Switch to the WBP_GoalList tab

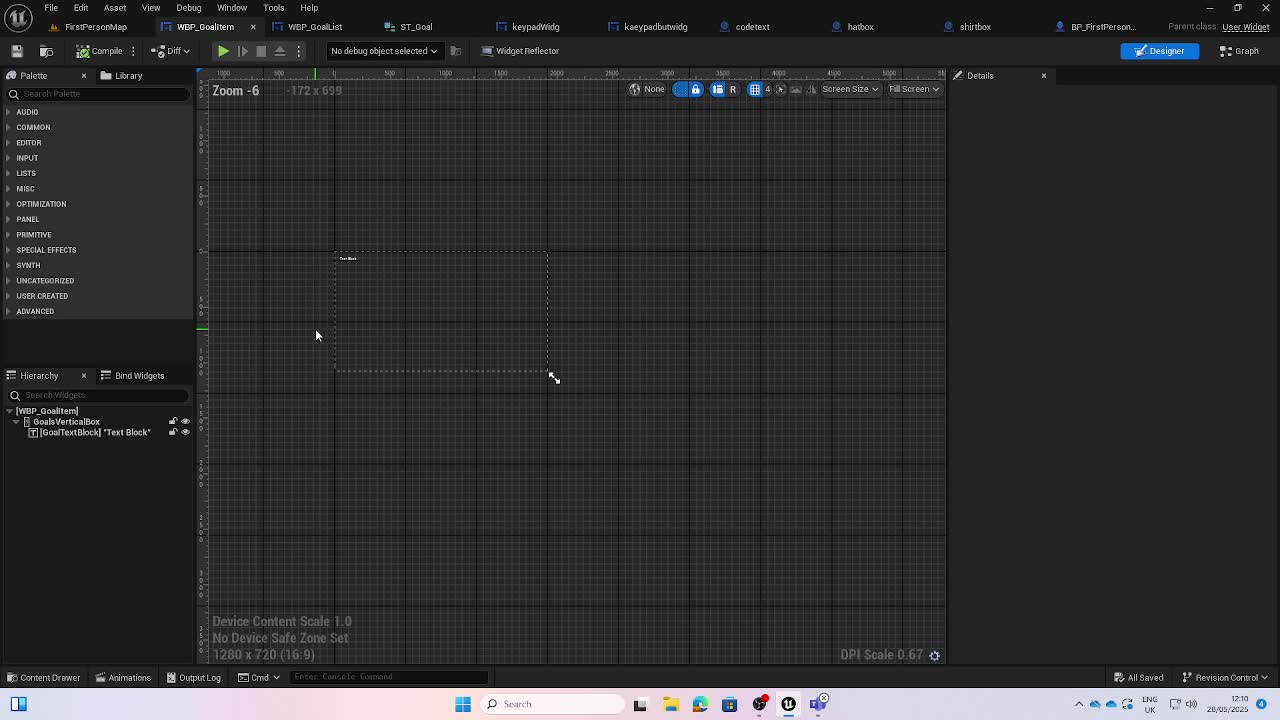click(314, 27)
